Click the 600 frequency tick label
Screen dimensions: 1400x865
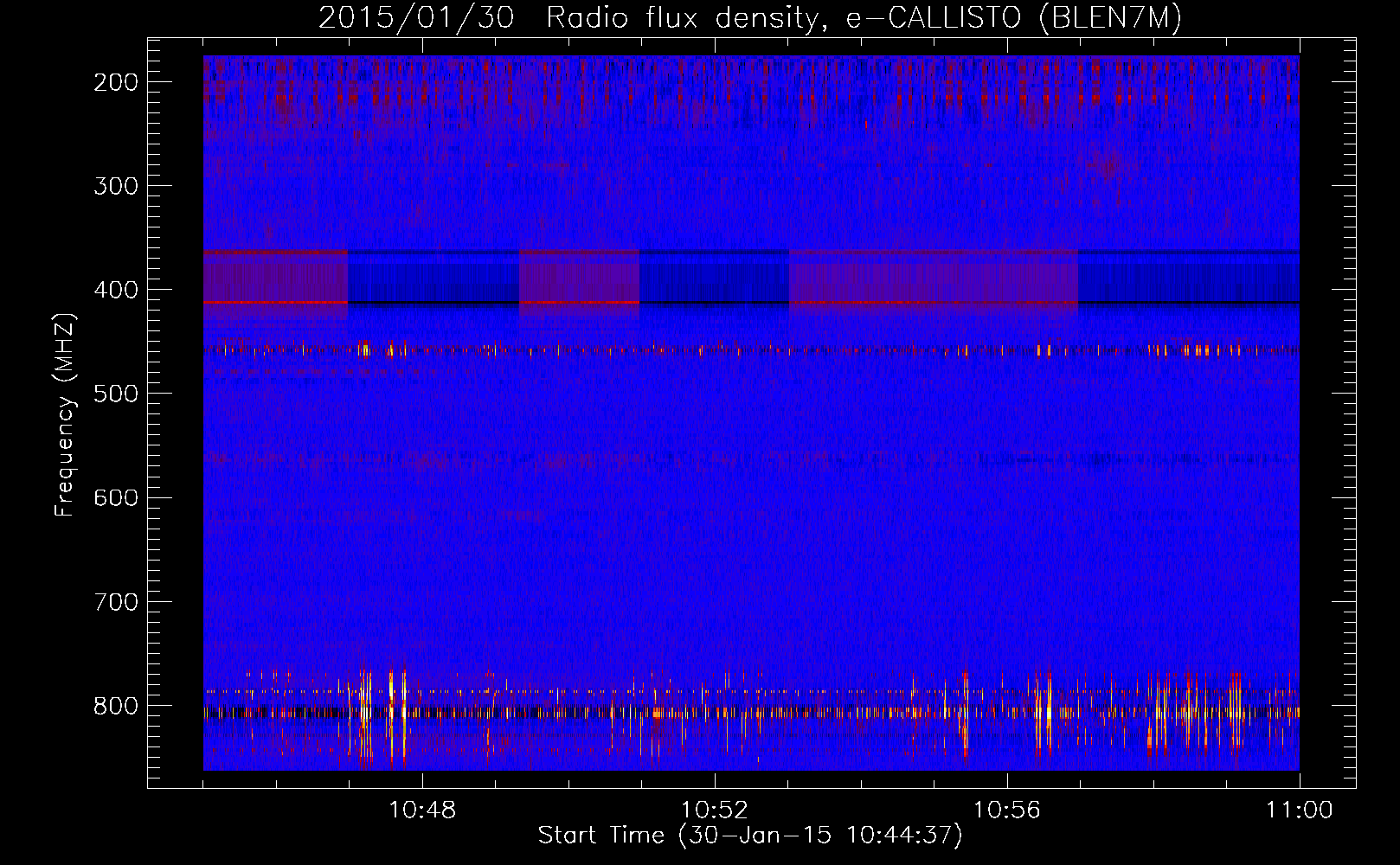(x=116, y=497)
